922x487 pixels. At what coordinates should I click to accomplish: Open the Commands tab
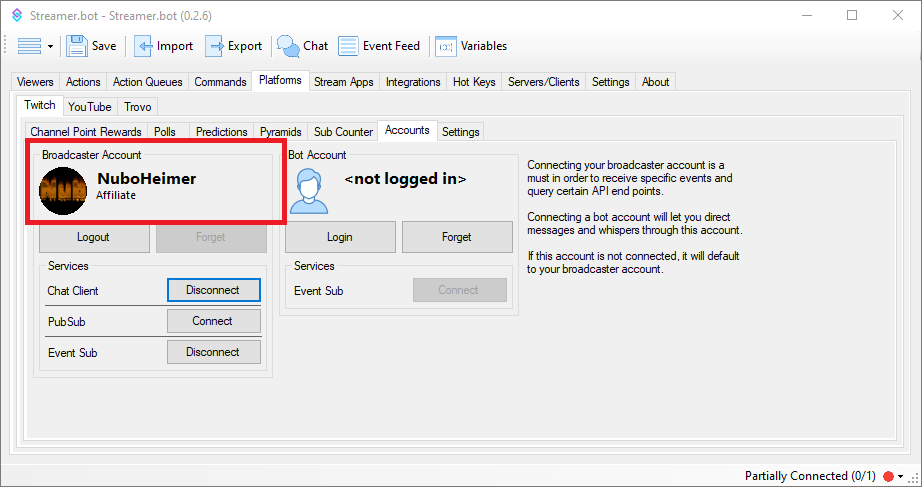point(221,82)
